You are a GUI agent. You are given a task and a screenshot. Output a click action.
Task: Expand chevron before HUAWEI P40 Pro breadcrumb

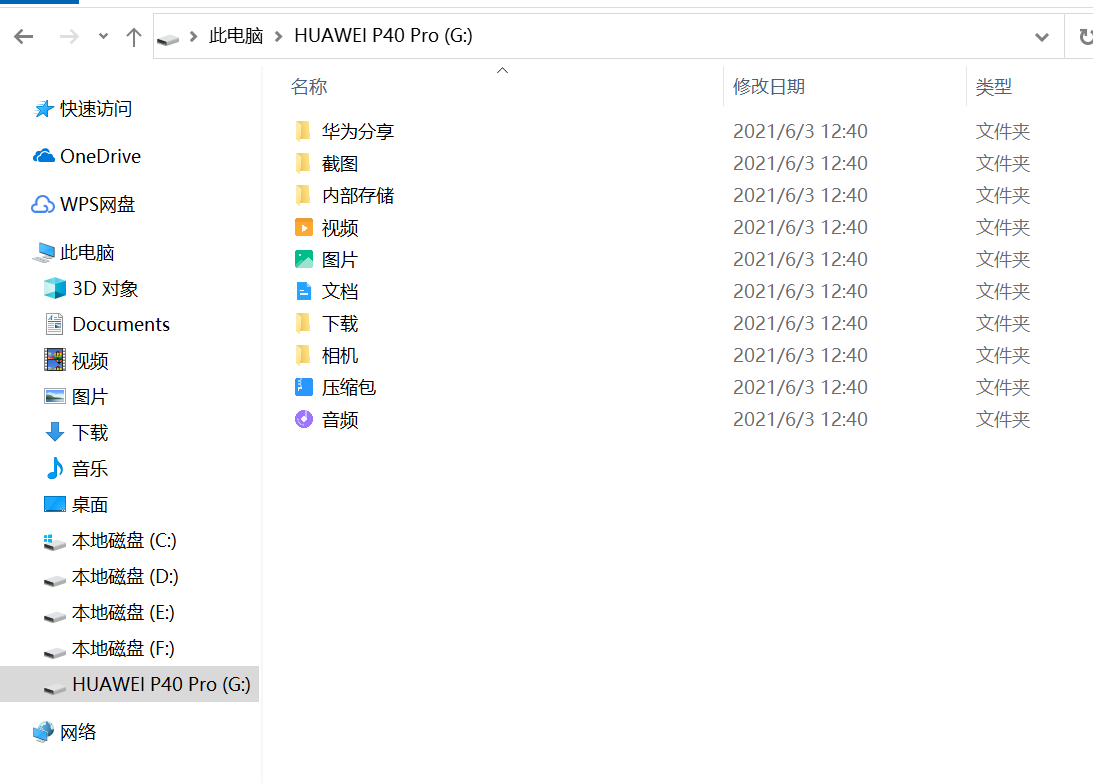pyautogui.click(x=278, y=36)
